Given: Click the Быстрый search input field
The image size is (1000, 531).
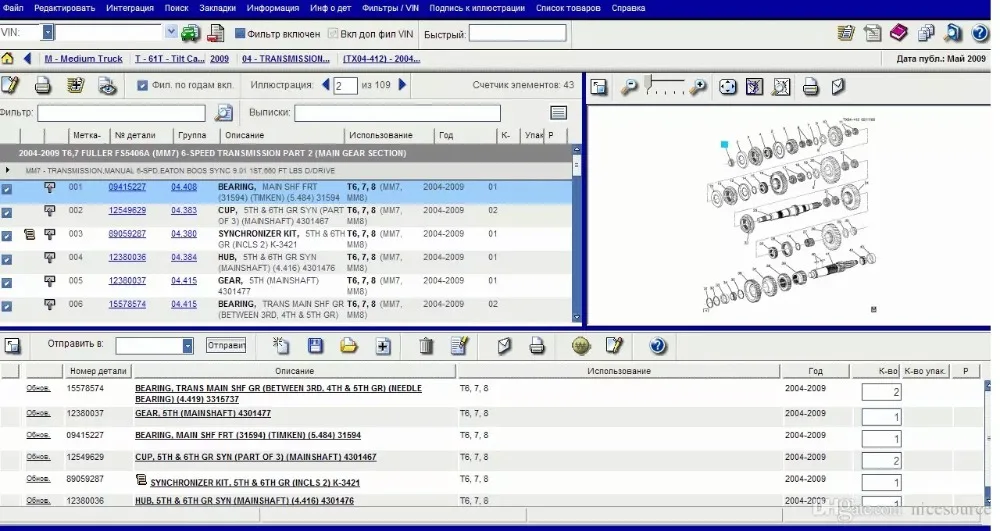Looking at the screenshot, I should click(517, 33).
